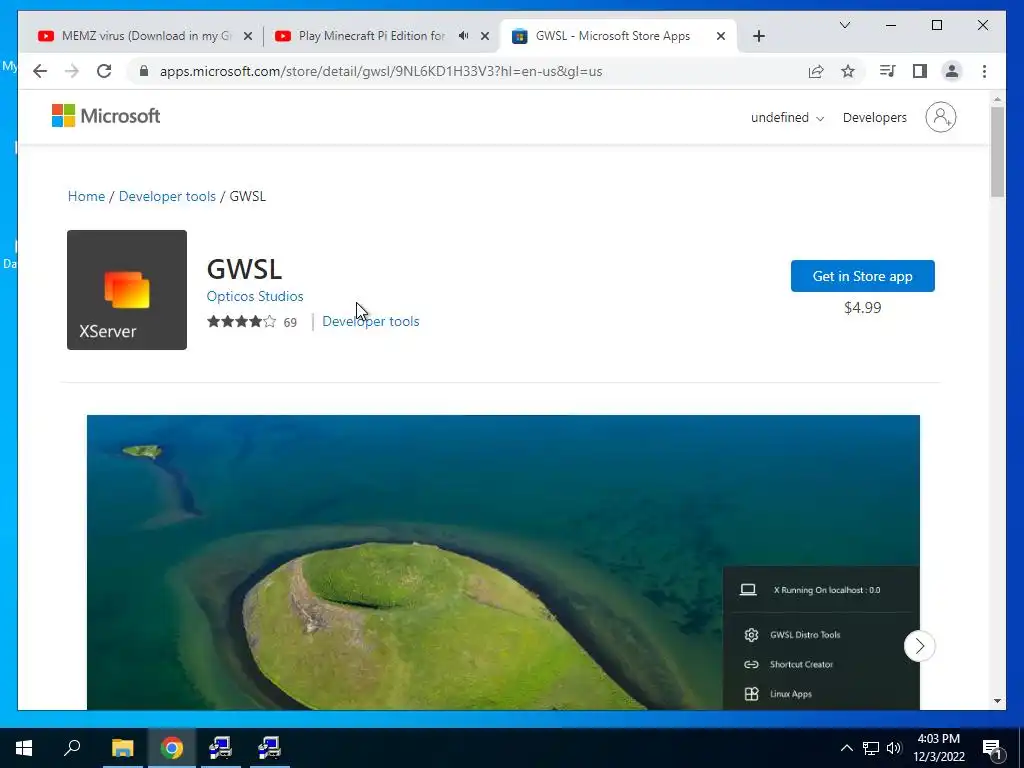Open the taskbar search icon

tap(72, 748)
